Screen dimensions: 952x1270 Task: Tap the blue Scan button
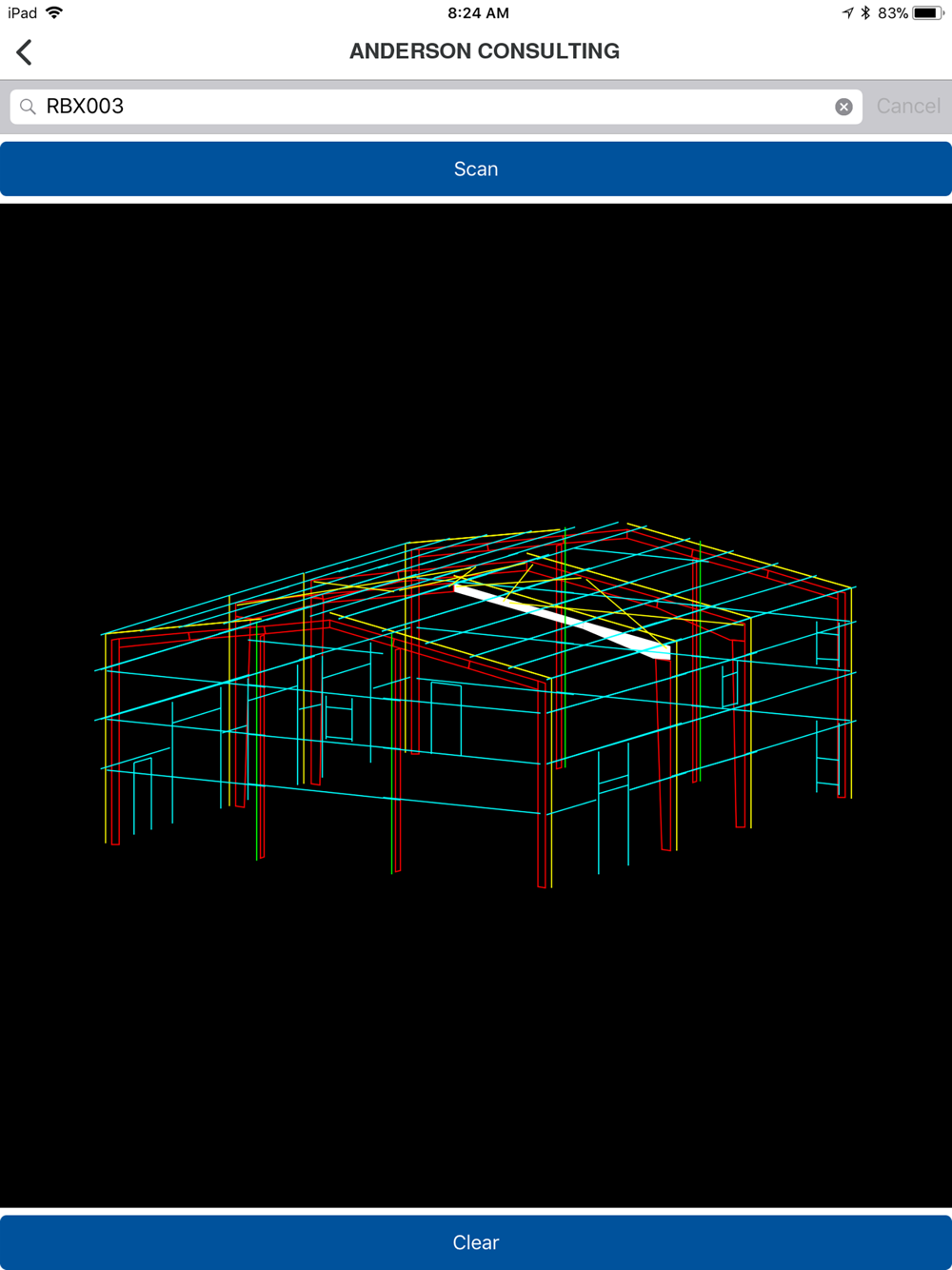(x=476, y=169)
